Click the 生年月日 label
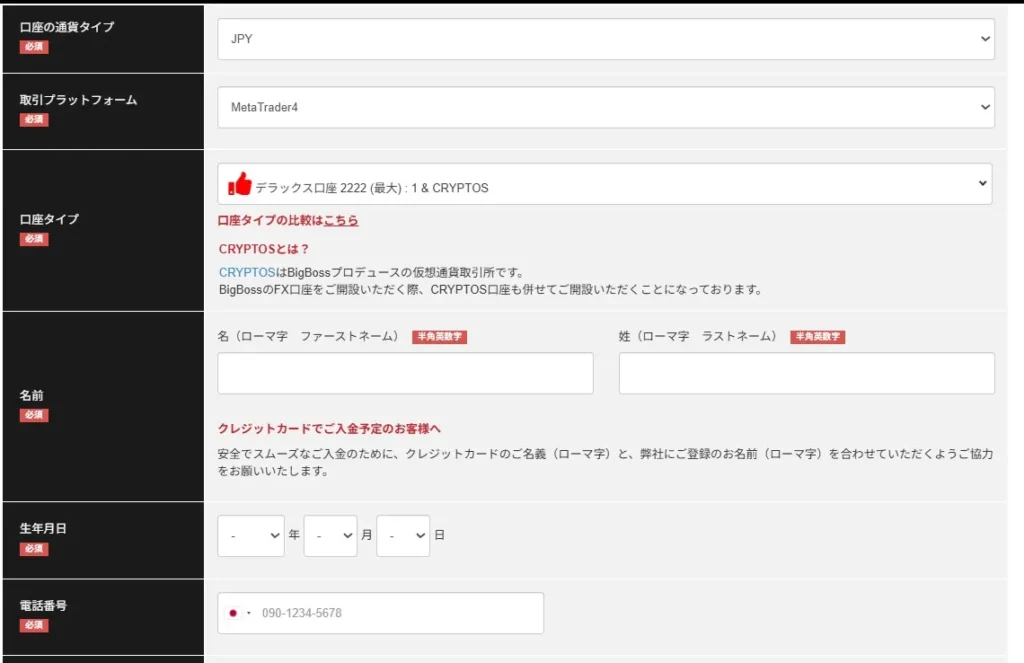The width and height of the screenshot is (1024, 663). (x=43, y=528)
